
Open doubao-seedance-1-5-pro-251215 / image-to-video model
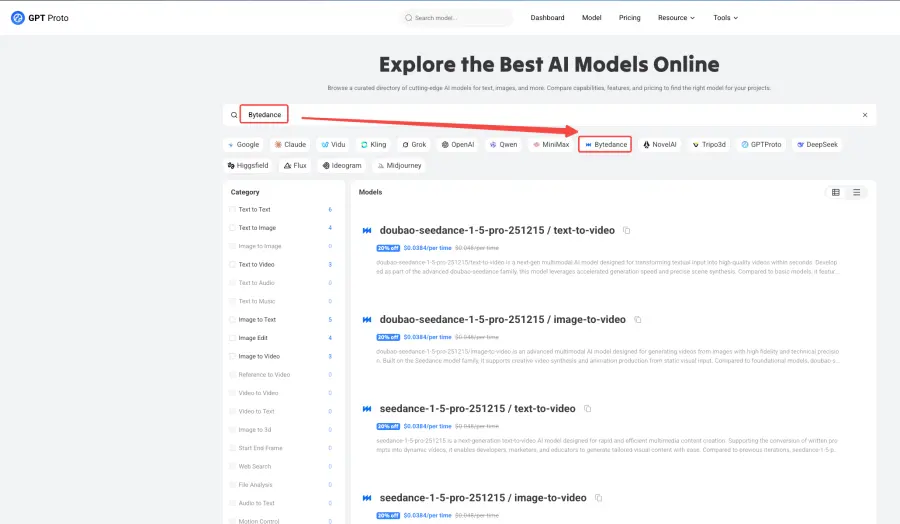502,320
